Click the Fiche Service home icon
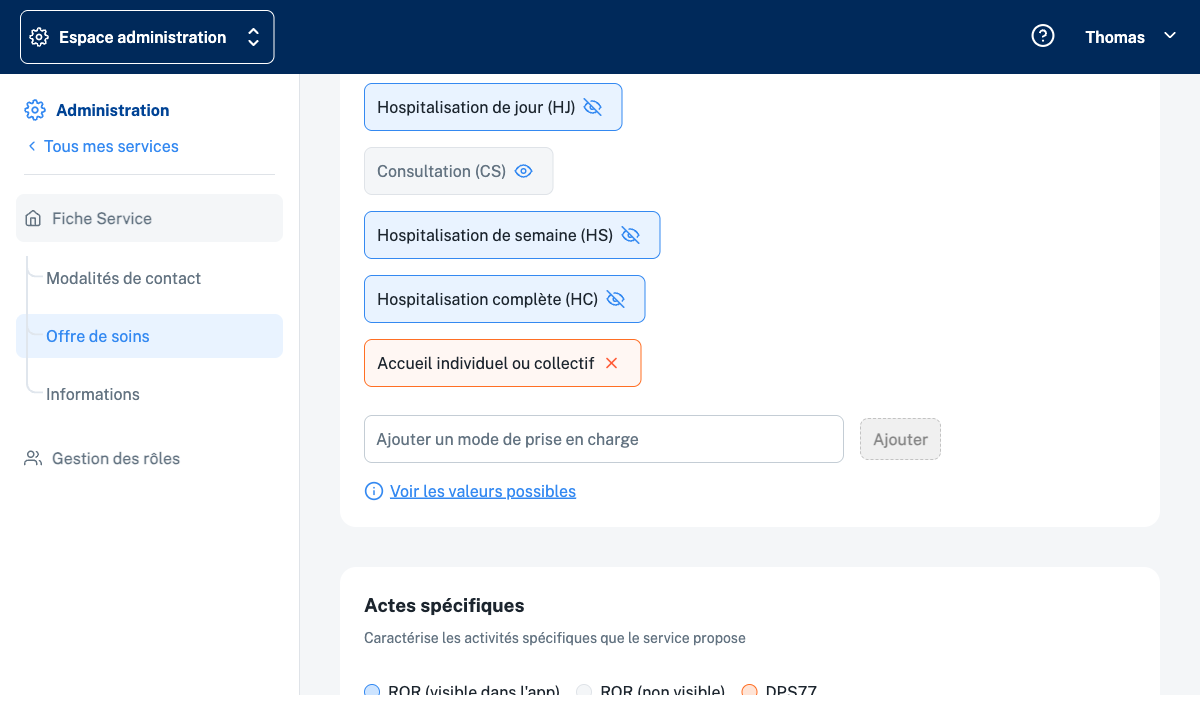The image size is (1200, 707). click(33, 218)
